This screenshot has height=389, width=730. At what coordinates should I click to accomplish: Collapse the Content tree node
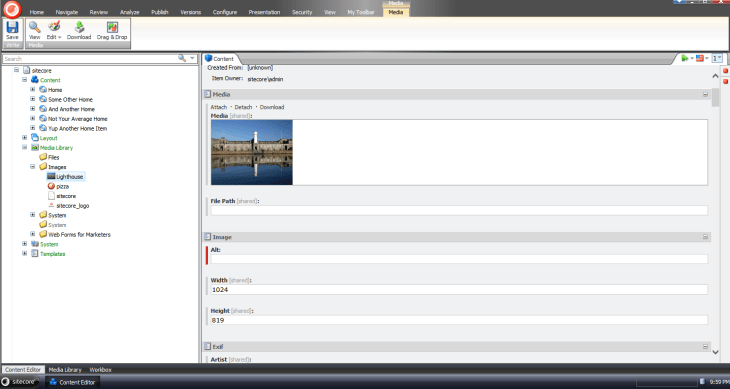pyautogui.click(x=25, y=80)
